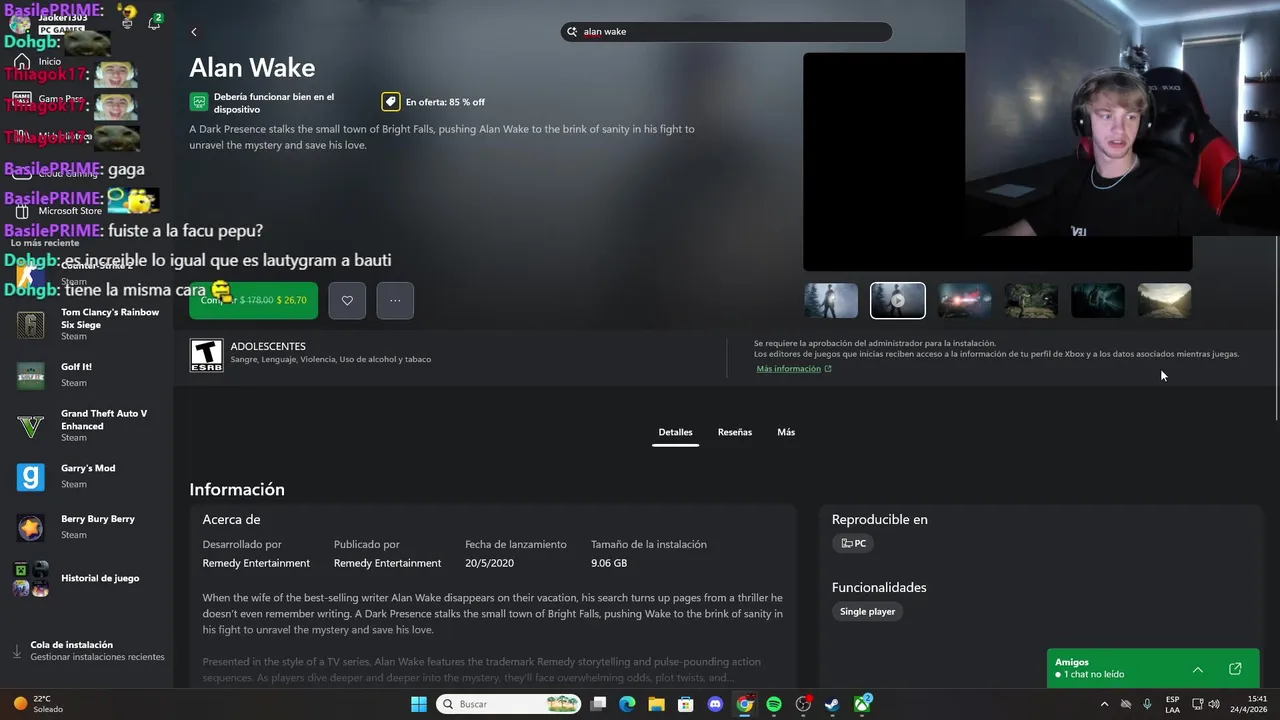The width and height of the screenshot is (1280, 720).
Task: Switch to the Más tab
Action: [786, 432]
